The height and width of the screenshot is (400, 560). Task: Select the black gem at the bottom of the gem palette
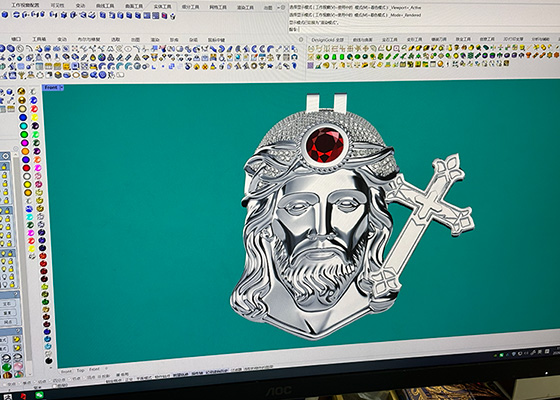[x=49, y=361]
